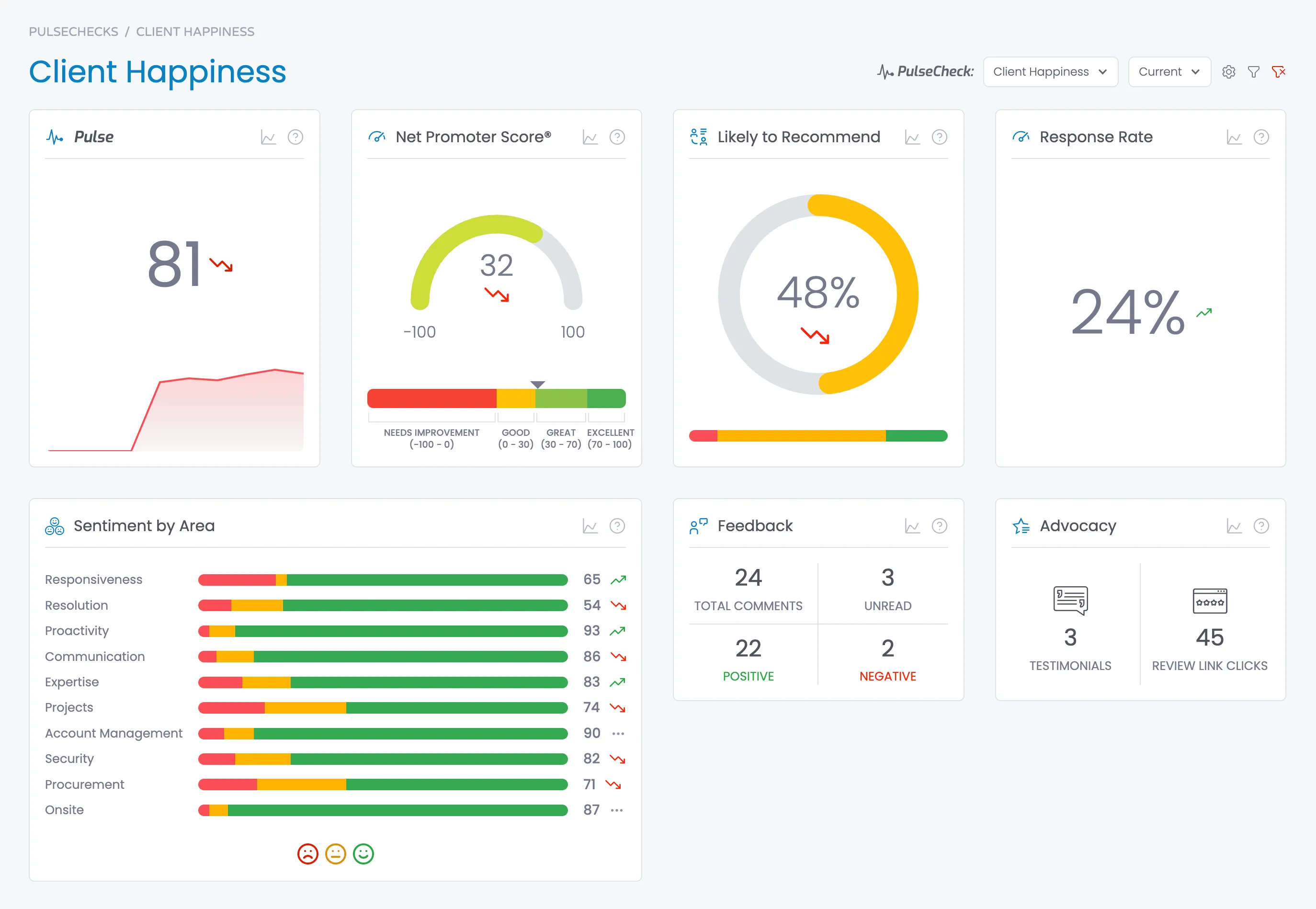Click the filter funnel icon

(1253, 72)
